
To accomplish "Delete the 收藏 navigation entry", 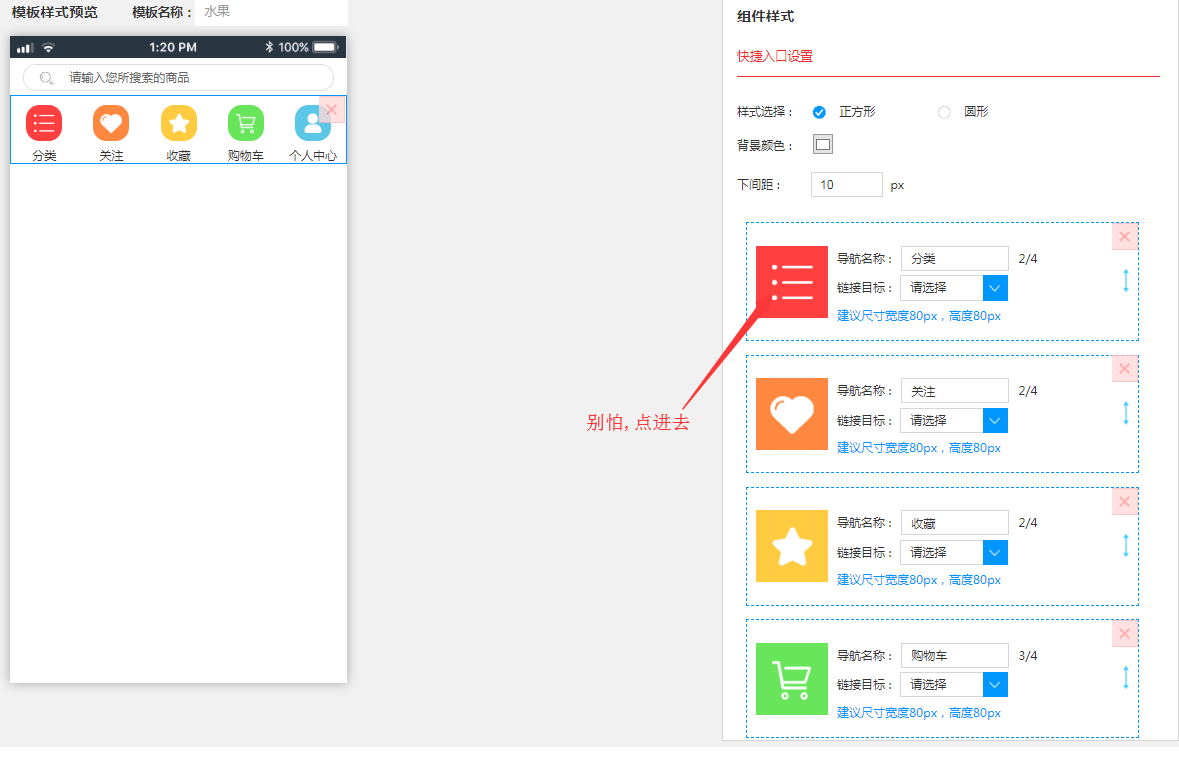I will [1124, 502].
